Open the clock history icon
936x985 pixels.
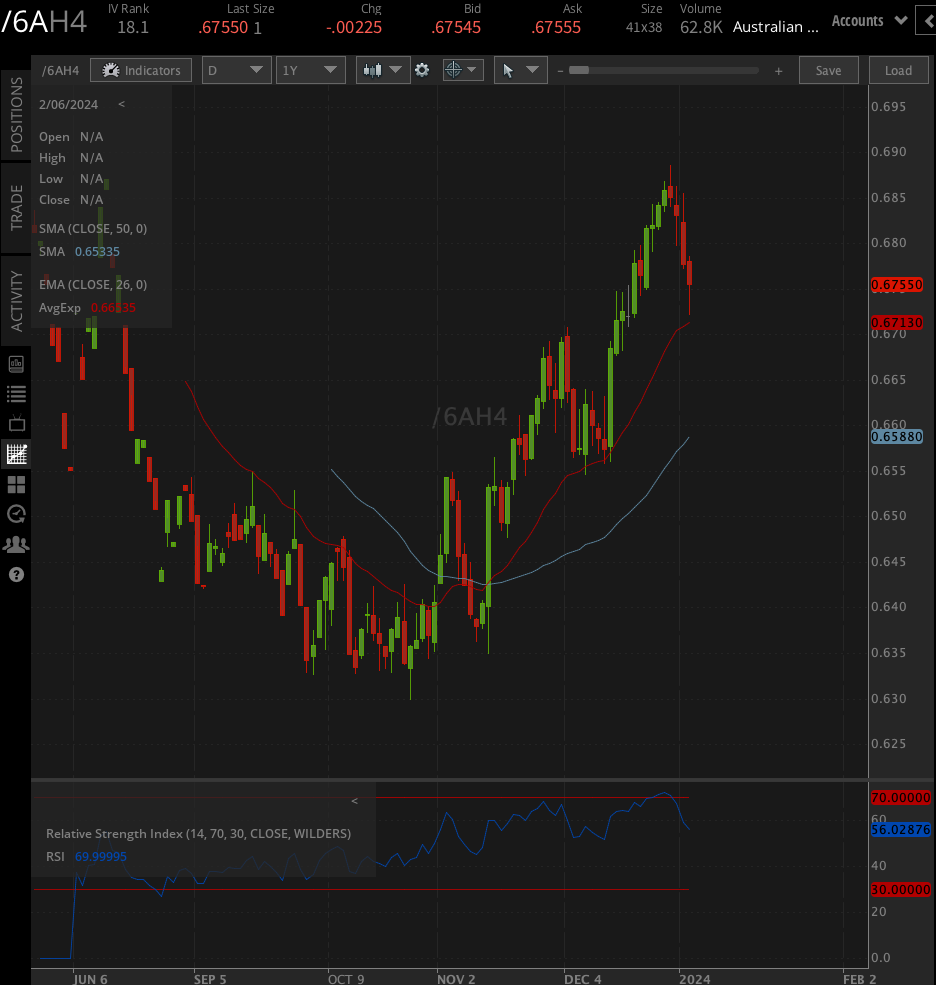pyautogui.click(x=16, y=514)
